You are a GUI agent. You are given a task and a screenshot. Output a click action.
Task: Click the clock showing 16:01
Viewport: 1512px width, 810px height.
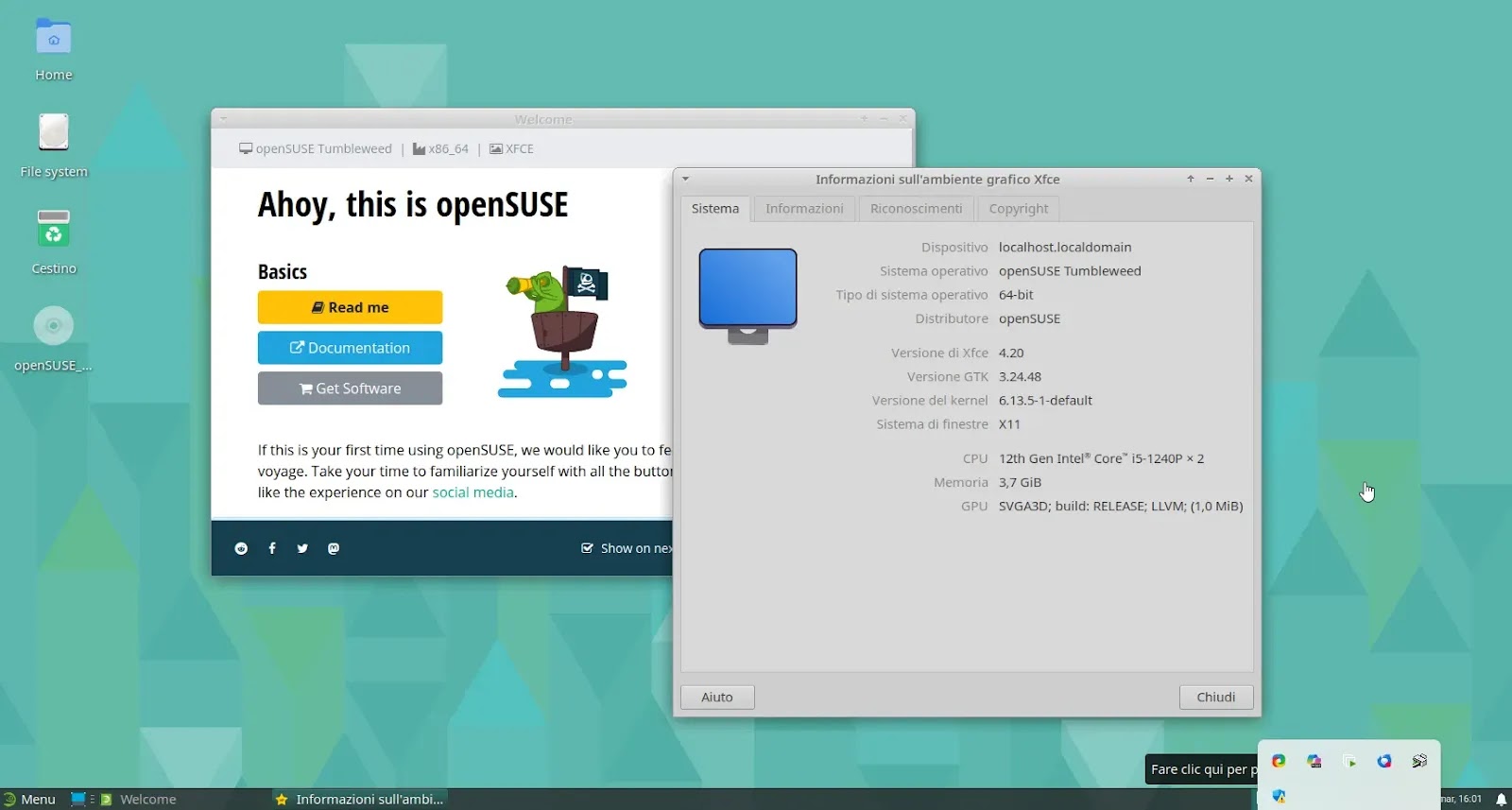[x=1461, y=800]
